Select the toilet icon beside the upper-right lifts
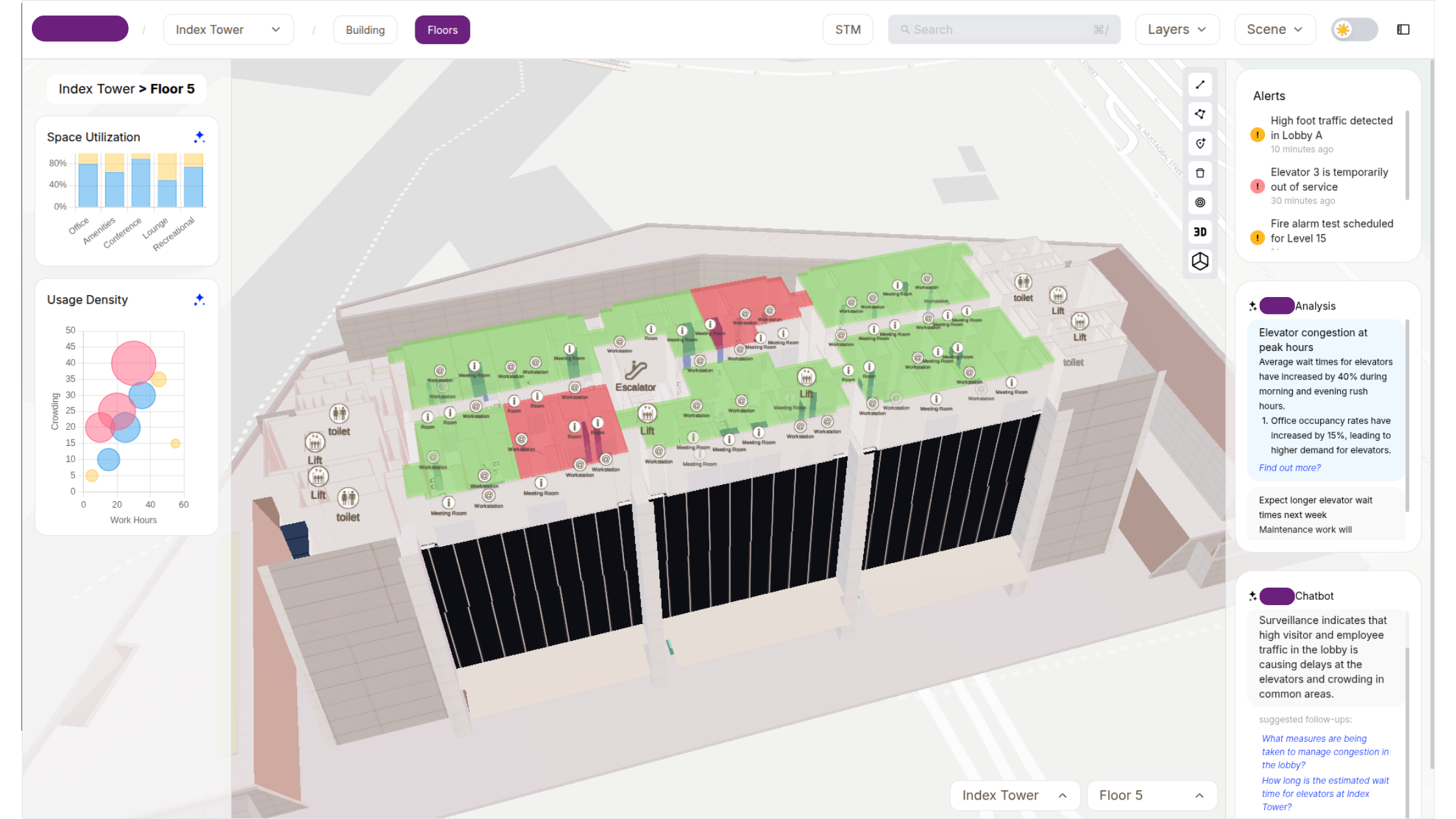The height and width of the screenshot is (819, 1456). [1023, 282]
